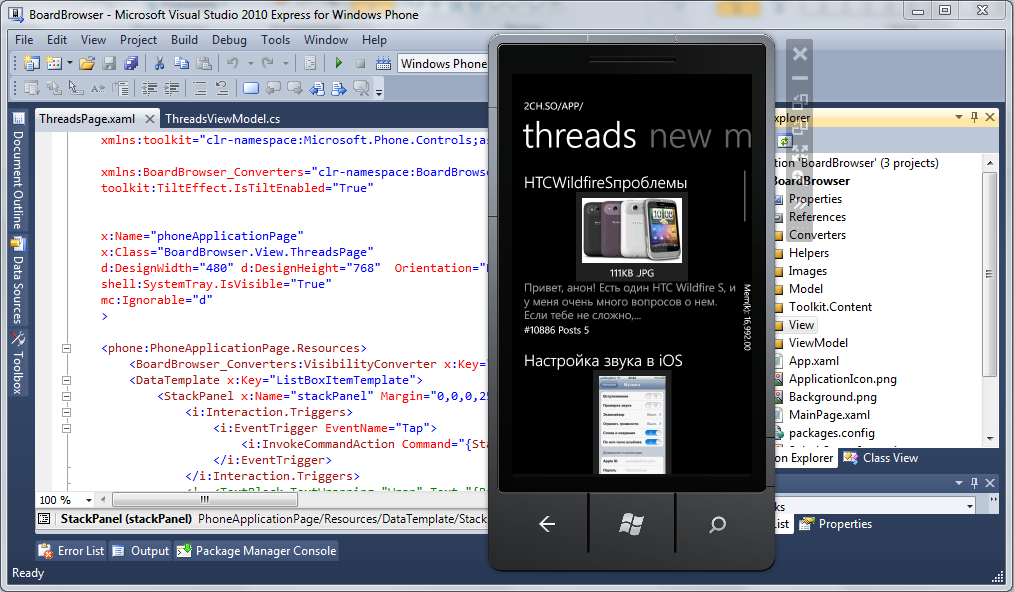This screenshot has width=1014, height=592.
Task: Click the Copy icon in the toolbar
Action: 182,63
